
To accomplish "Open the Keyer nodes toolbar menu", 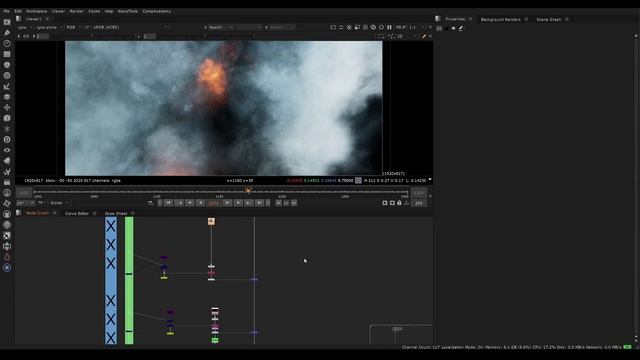I will [x=7, y=86].
